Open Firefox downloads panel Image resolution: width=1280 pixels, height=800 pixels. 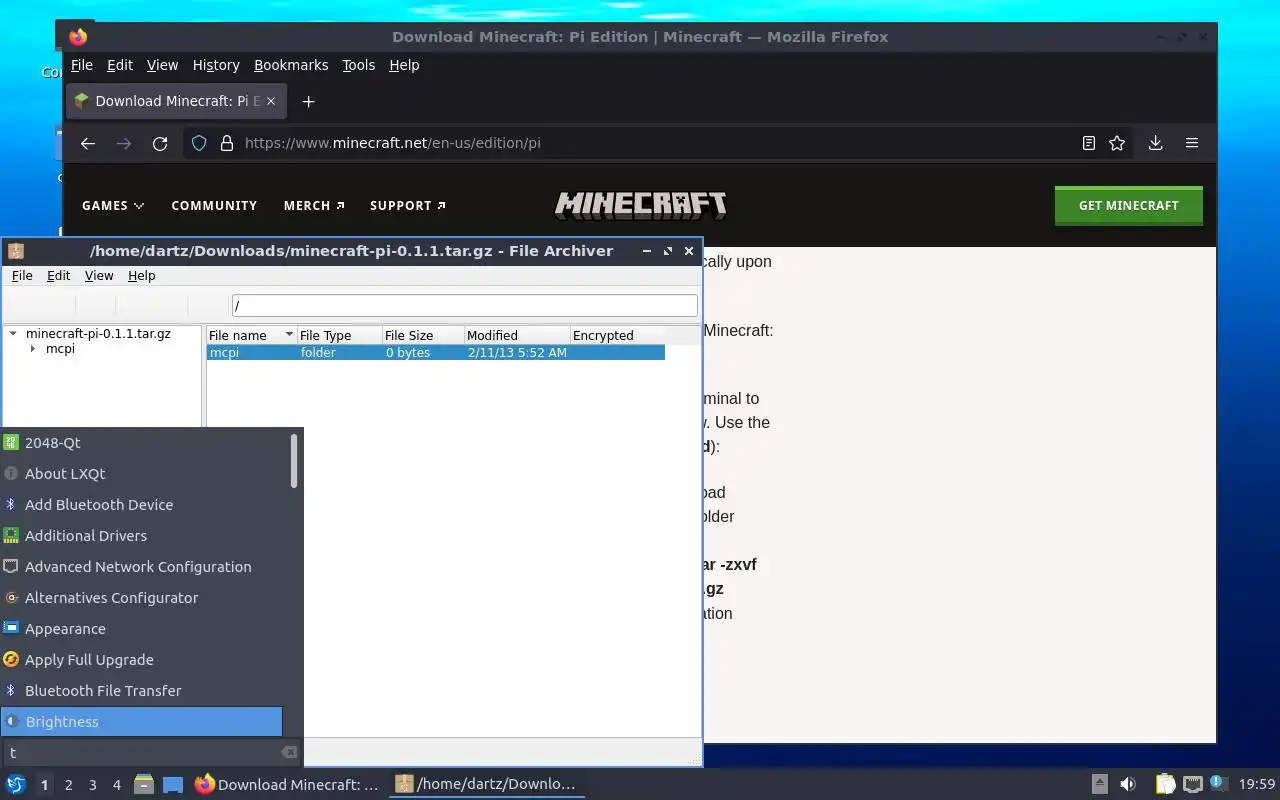click(1155, 143)
